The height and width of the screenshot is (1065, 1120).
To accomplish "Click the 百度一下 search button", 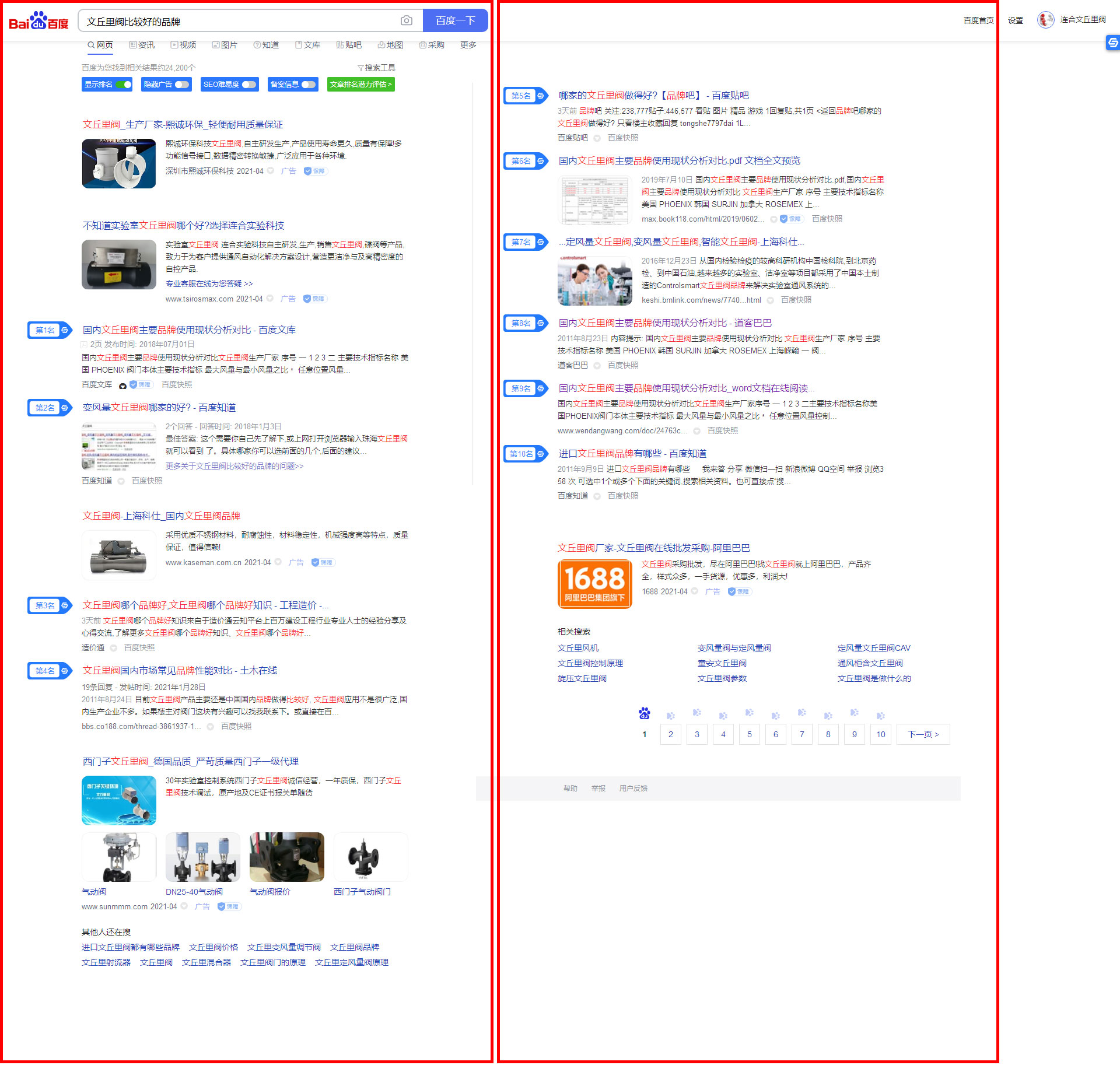I will (455, 21).
